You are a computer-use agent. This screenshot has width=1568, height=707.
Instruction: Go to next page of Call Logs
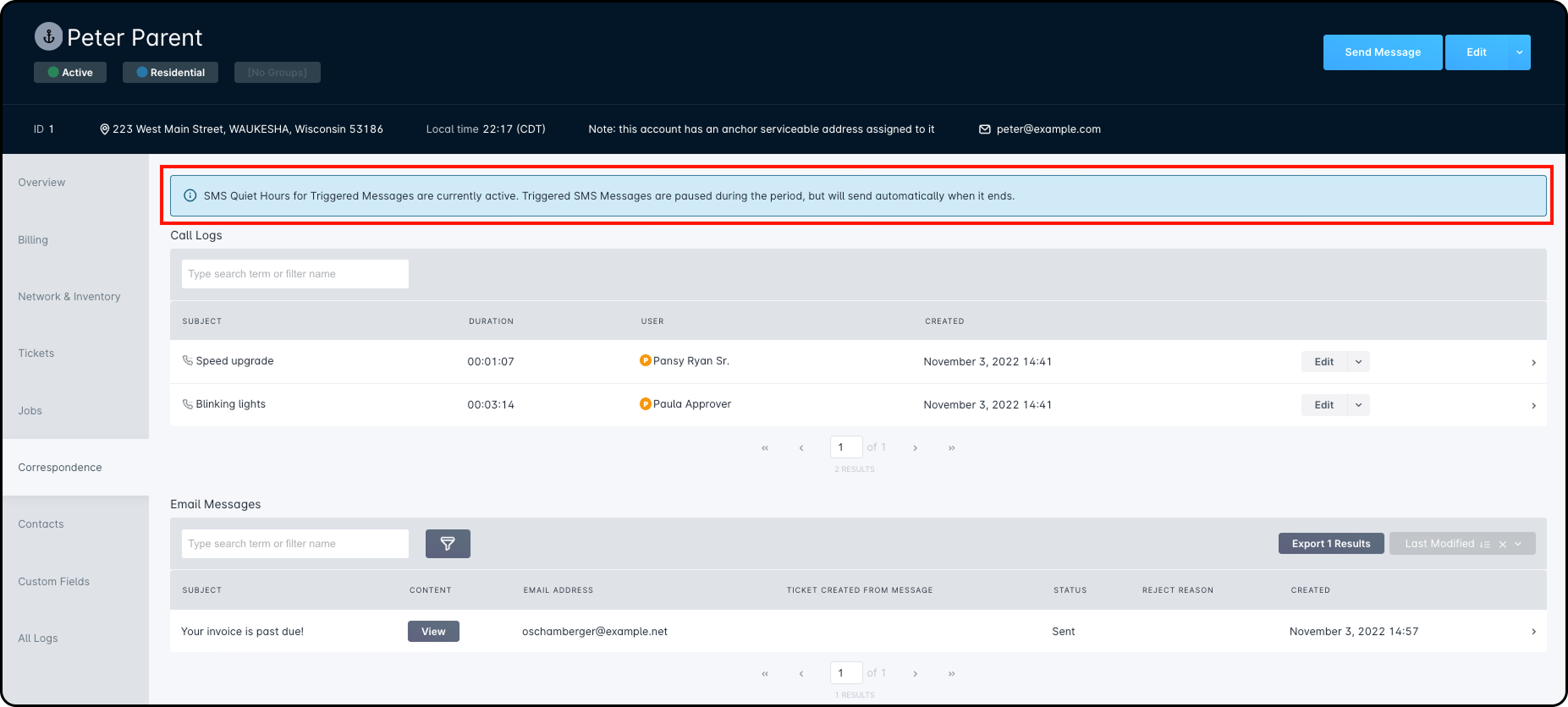tap(916, 447)
